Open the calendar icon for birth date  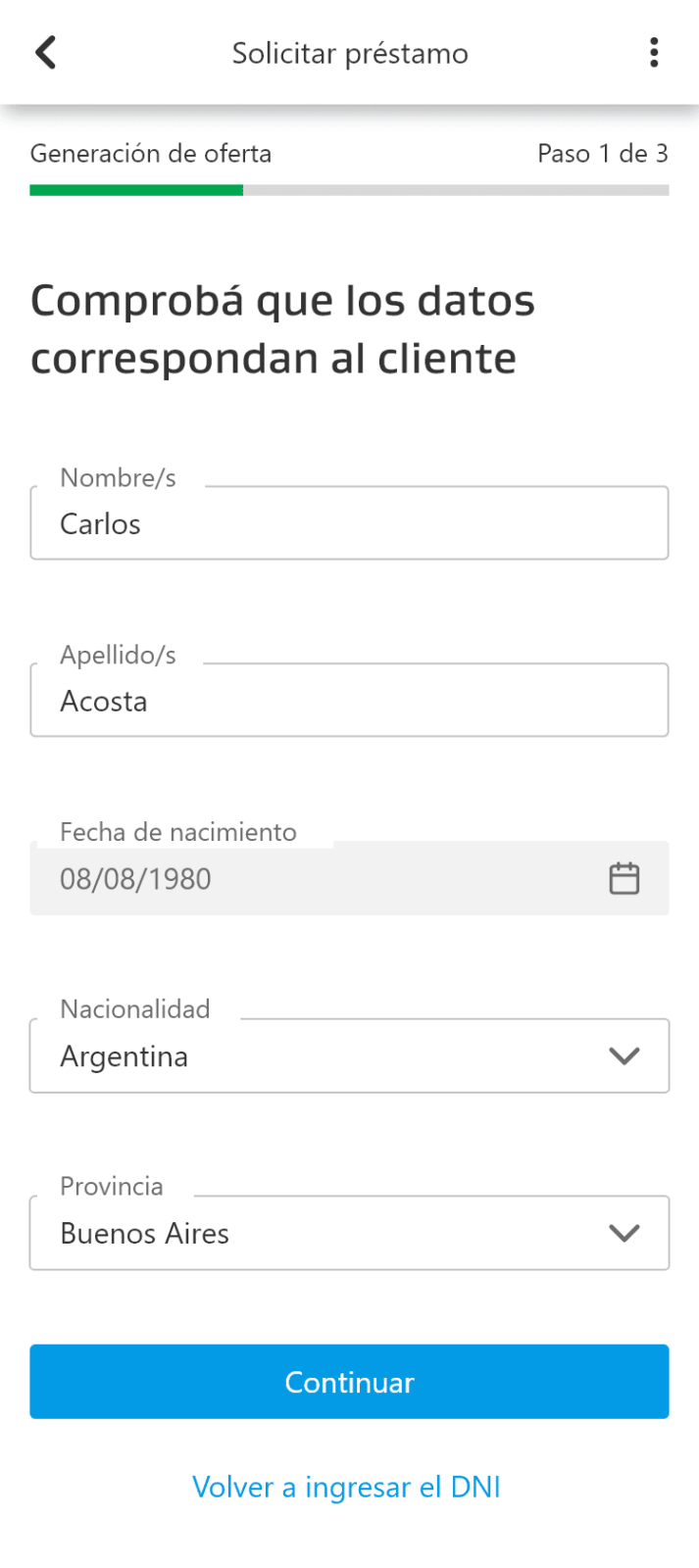click(x=624, y=878)
